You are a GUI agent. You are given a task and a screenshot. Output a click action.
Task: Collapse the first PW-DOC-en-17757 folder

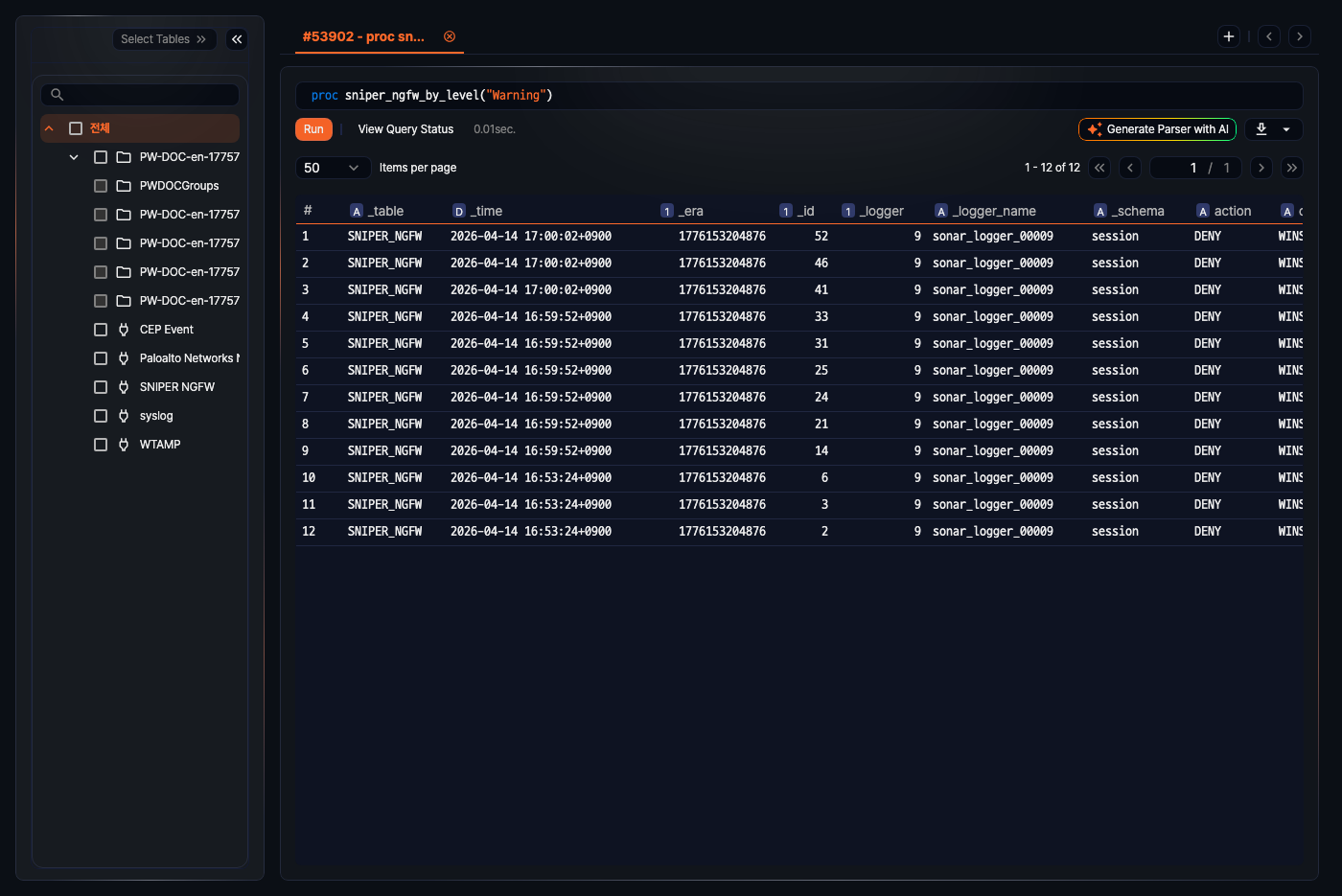pos(74,157)
